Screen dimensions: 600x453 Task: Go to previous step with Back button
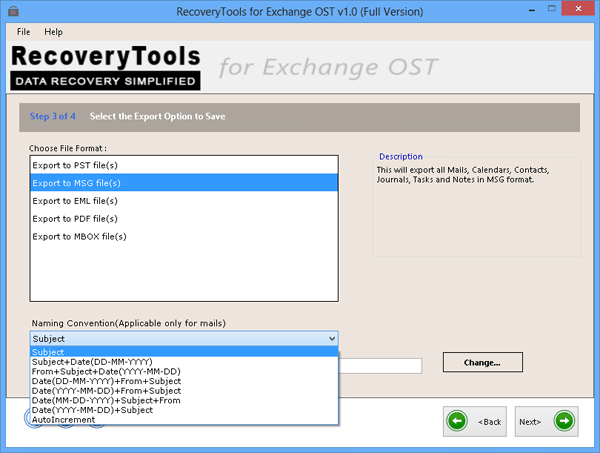[x=474, y=421]
